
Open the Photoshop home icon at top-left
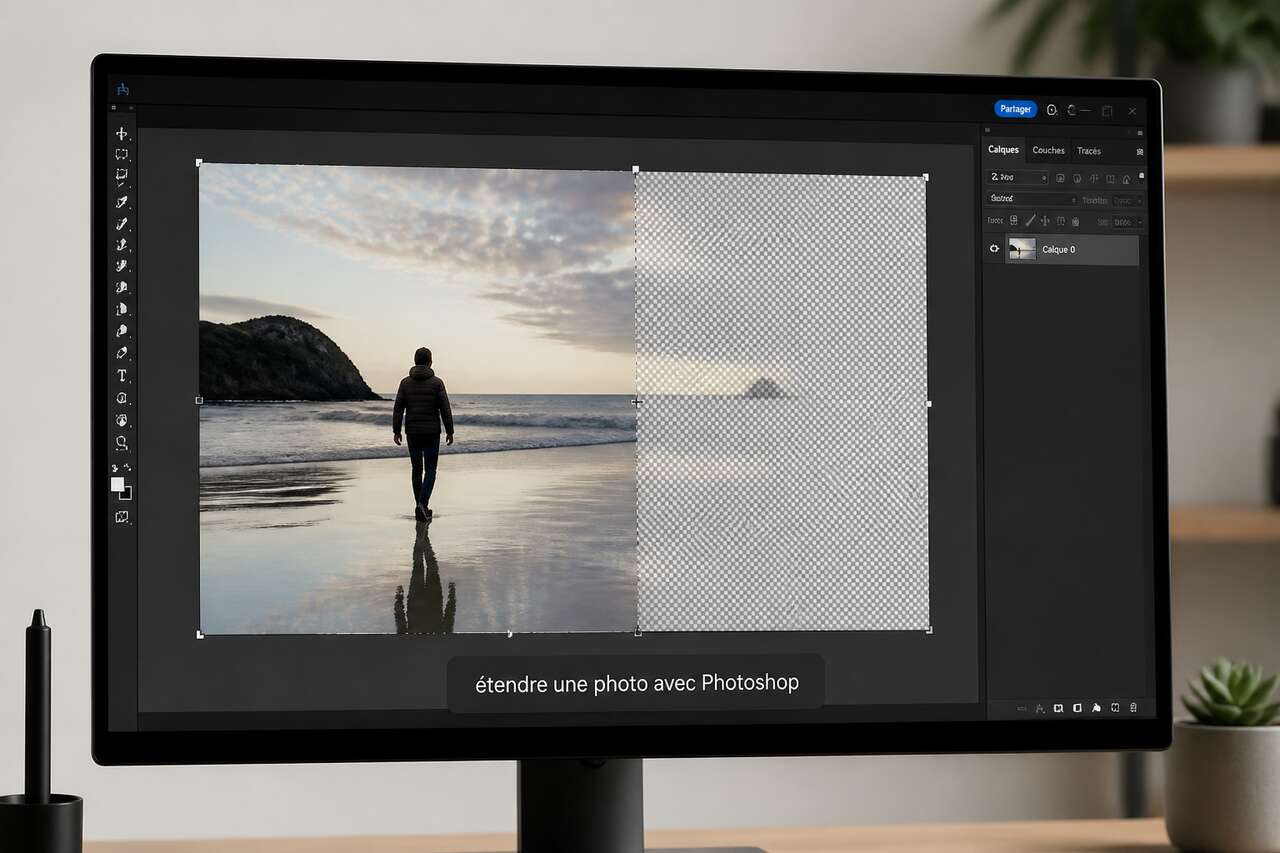pos(123,89)
